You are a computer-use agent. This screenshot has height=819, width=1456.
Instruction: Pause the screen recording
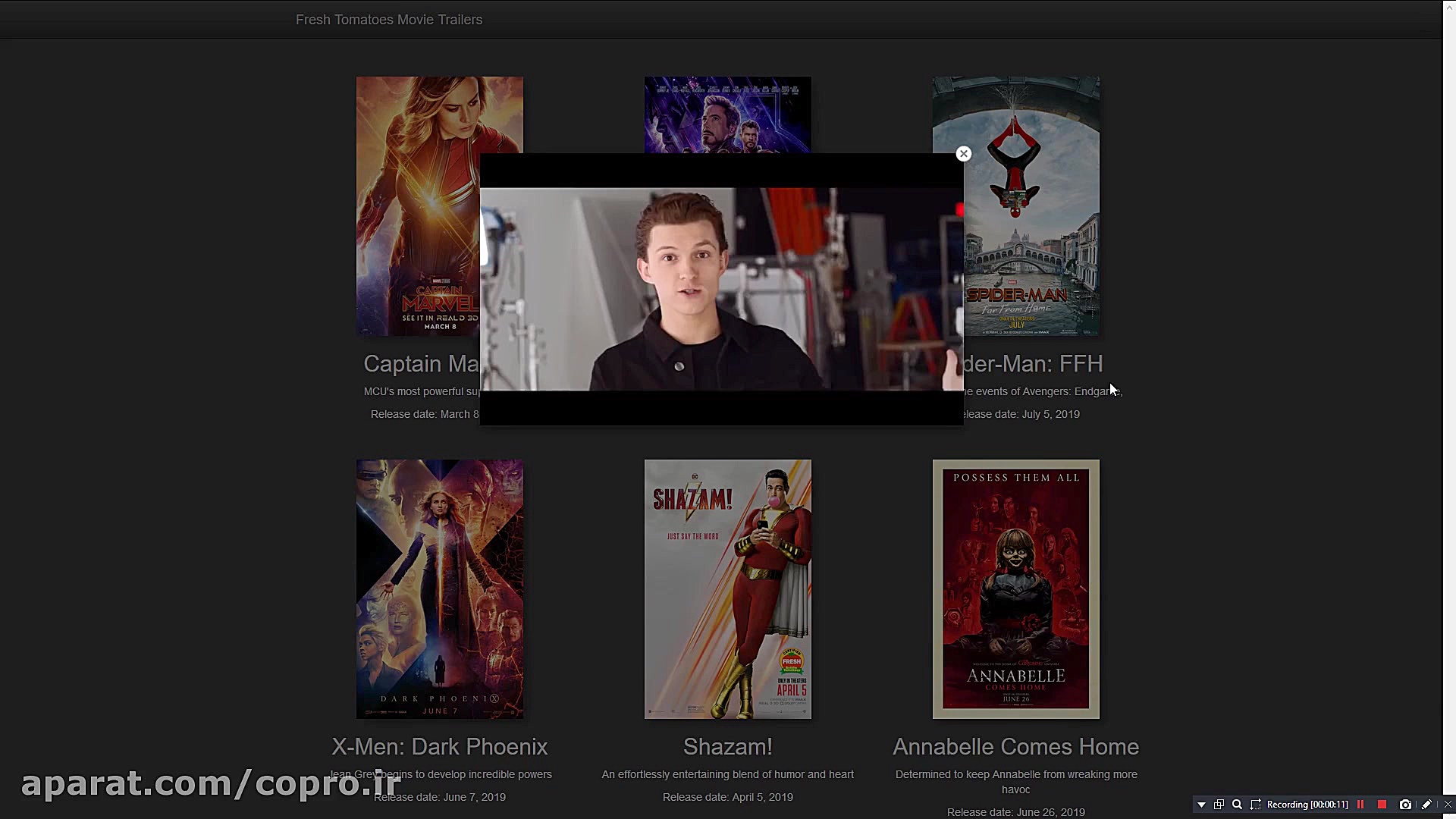1360,805
